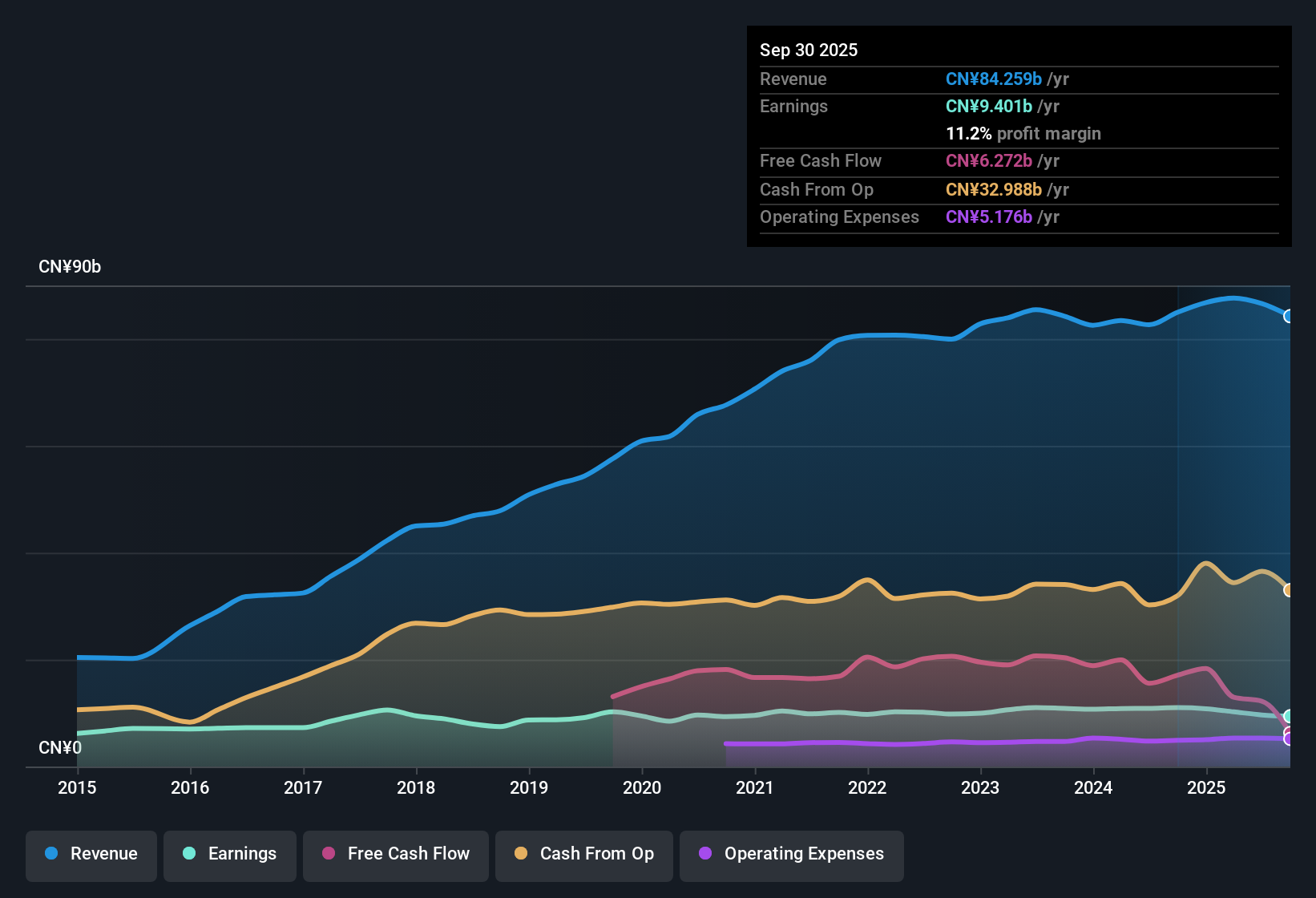Select the 2025 axis label
Image resolution: width=1316 pixels, height=898 pixels.
coord(1207,788)
